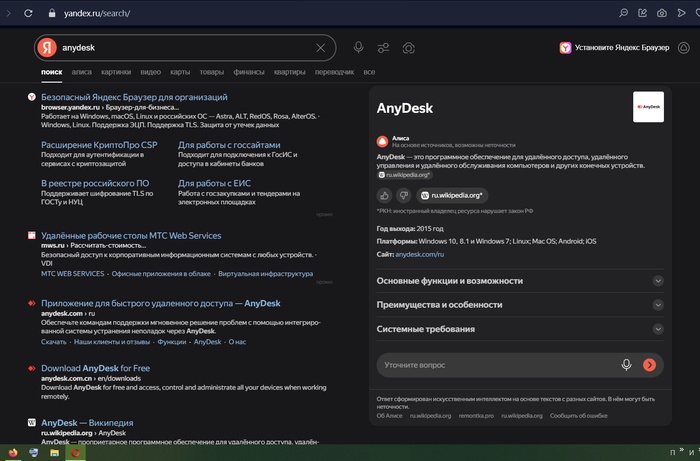Start voice search with the microphone icon
Image resolution: width=700 pixels, height=461 pixels.
(358, 48)
